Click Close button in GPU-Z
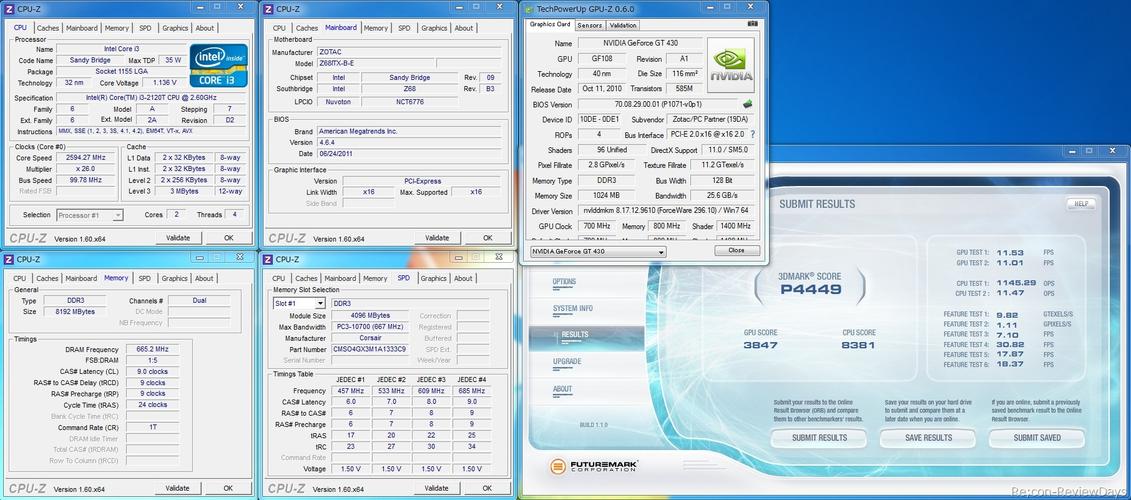1131x500 pixels. tap(736, 250)
